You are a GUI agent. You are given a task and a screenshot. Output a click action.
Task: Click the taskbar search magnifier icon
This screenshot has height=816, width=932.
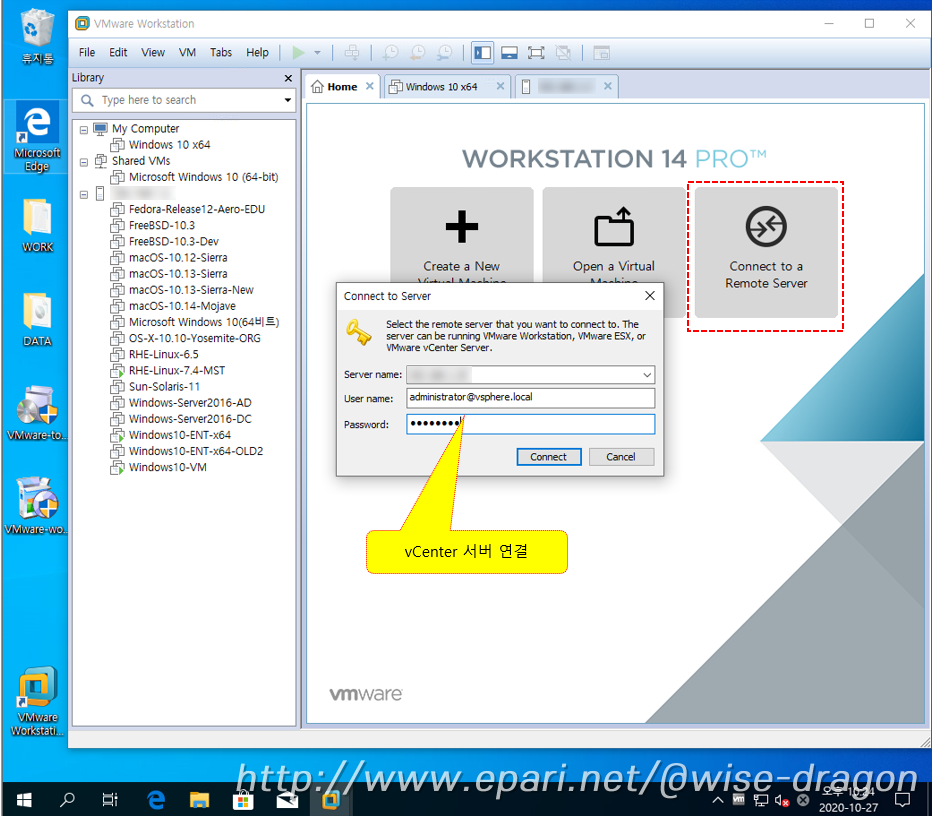click(x=67, y=800)
